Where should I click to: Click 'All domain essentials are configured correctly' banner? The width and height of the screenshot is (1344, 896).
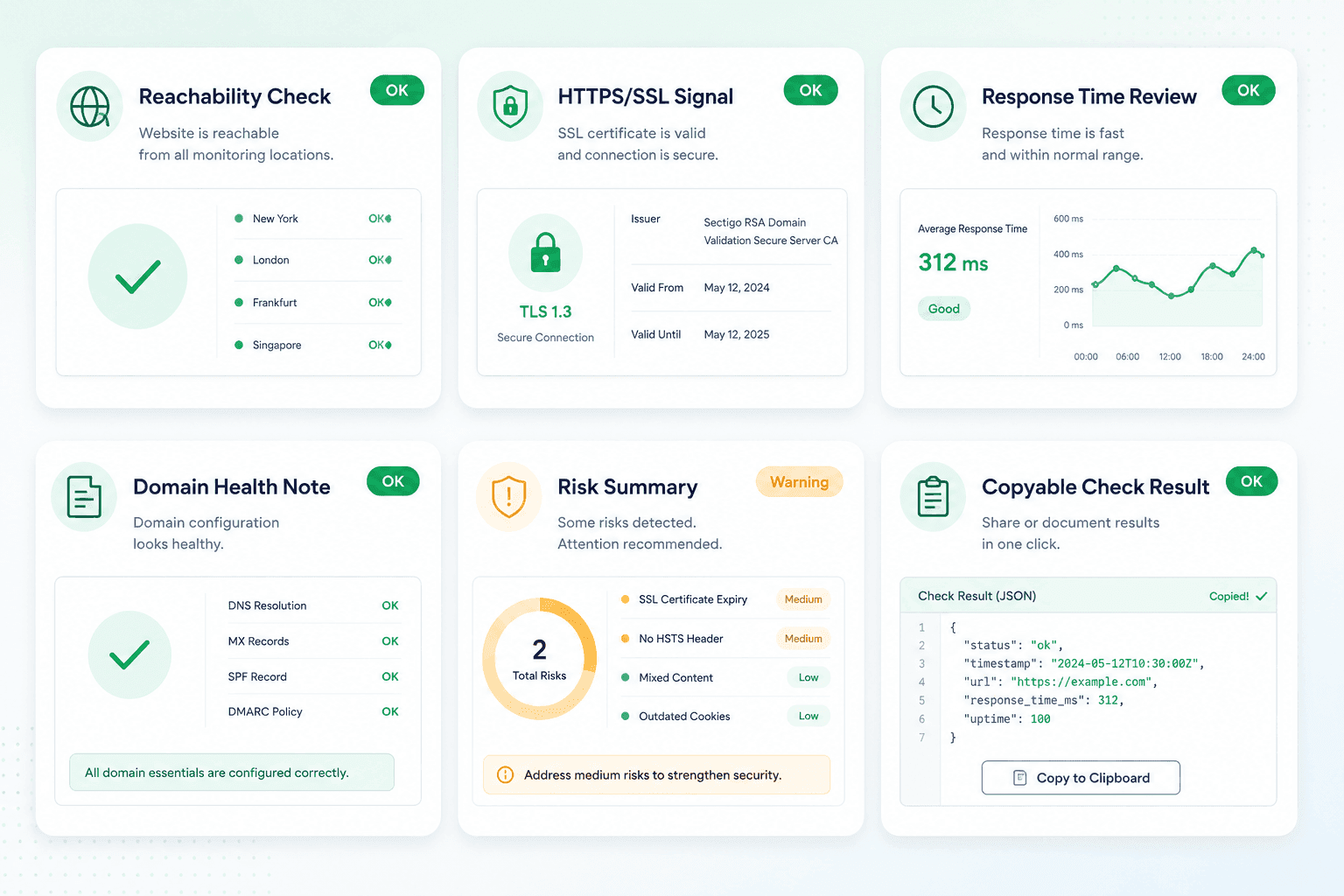(232, 773)
